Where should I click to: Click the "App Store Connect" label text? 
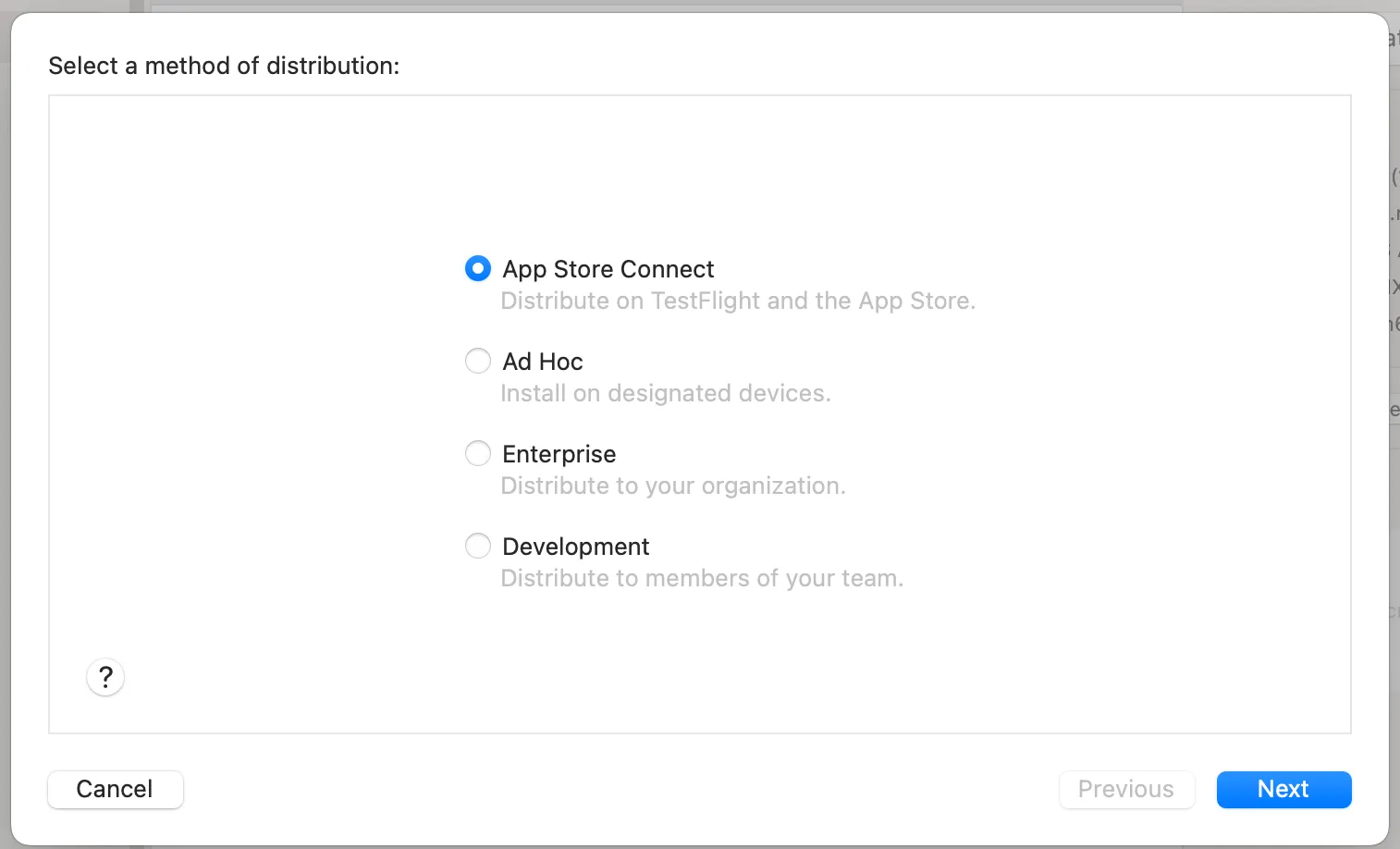pos(608,269)
